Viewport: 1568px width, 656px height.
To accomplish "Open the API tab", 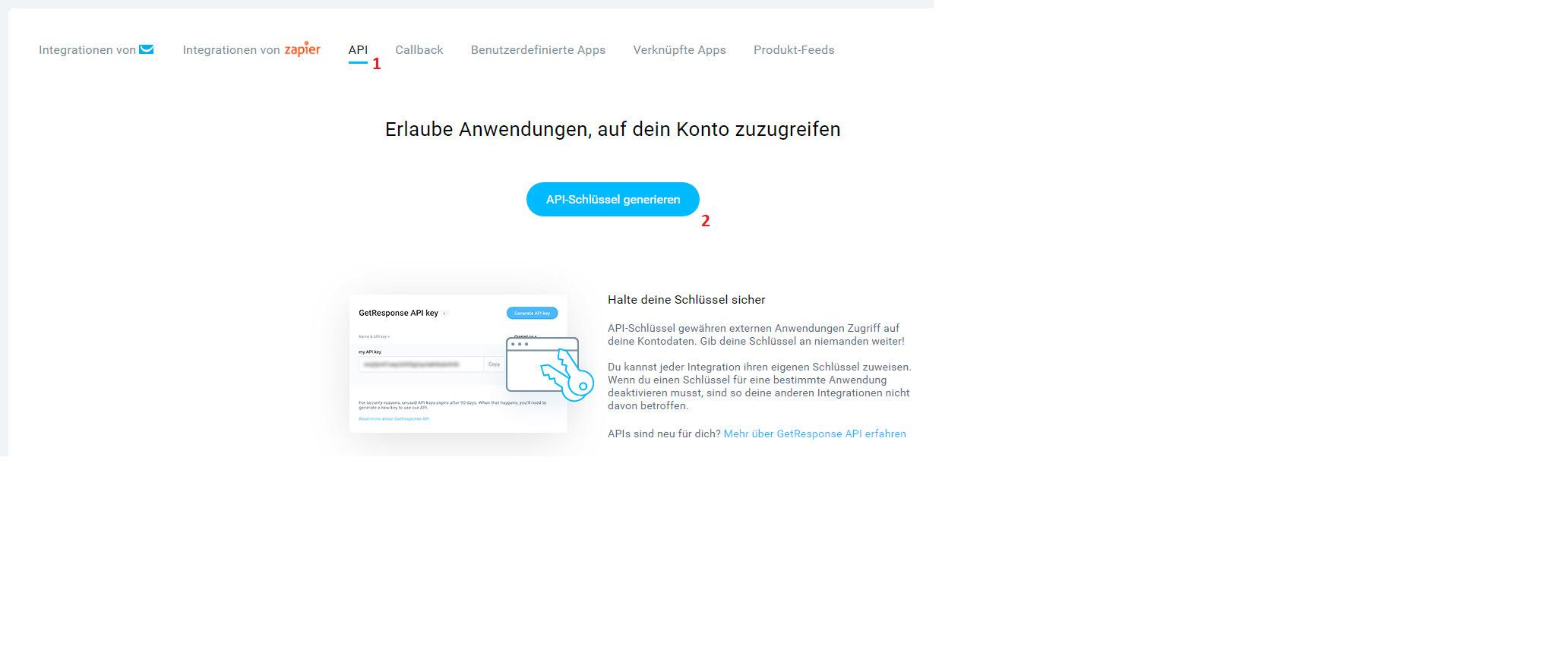I will click(358, 50).
